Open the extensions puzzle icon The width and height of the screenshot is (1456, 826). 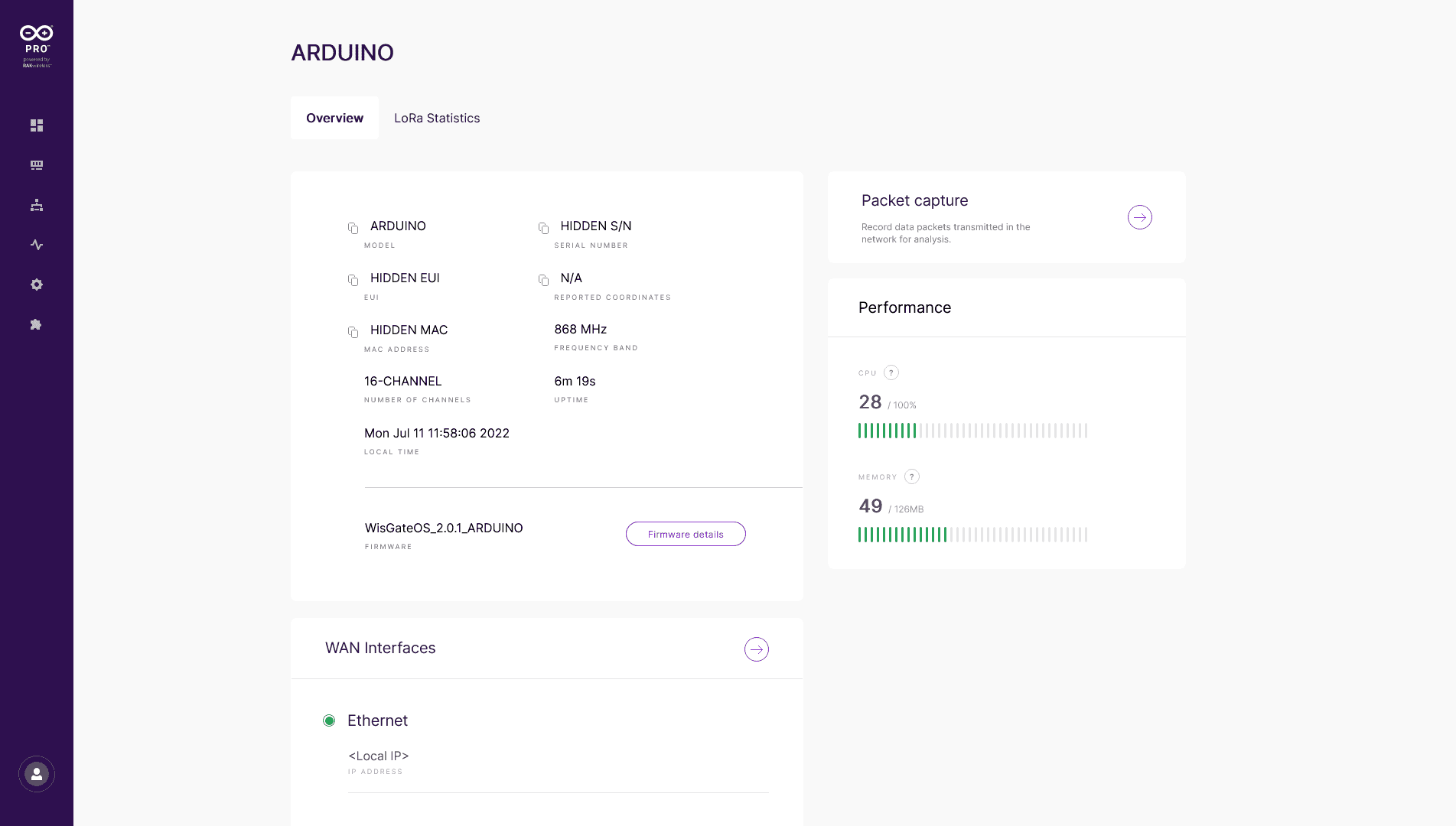(x=36, y=324)
